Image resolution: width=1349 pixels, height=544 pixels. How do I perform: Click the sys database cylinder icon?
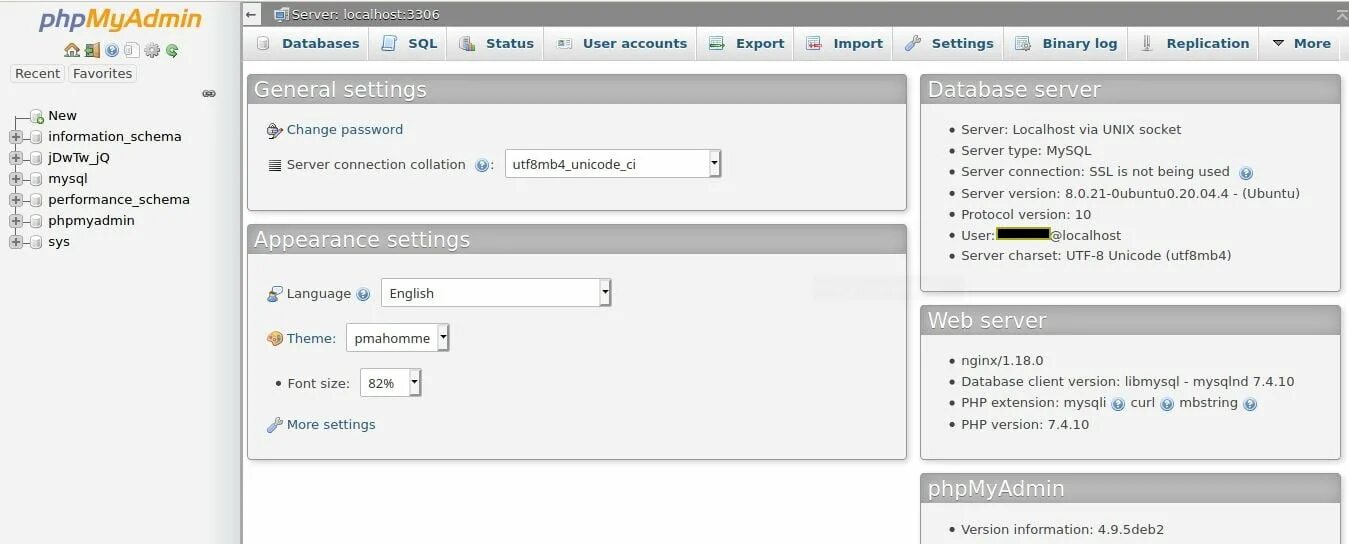(37, 242)
